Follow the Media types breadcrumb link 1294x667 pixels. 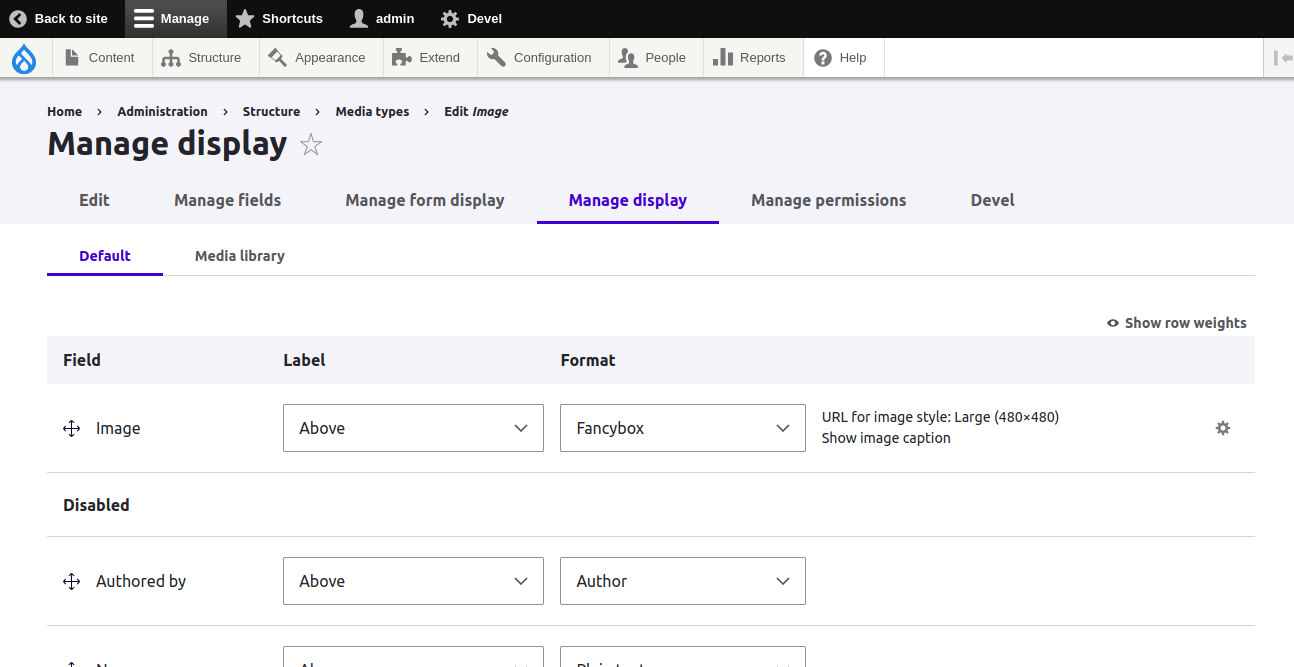(x=372, y=111)
